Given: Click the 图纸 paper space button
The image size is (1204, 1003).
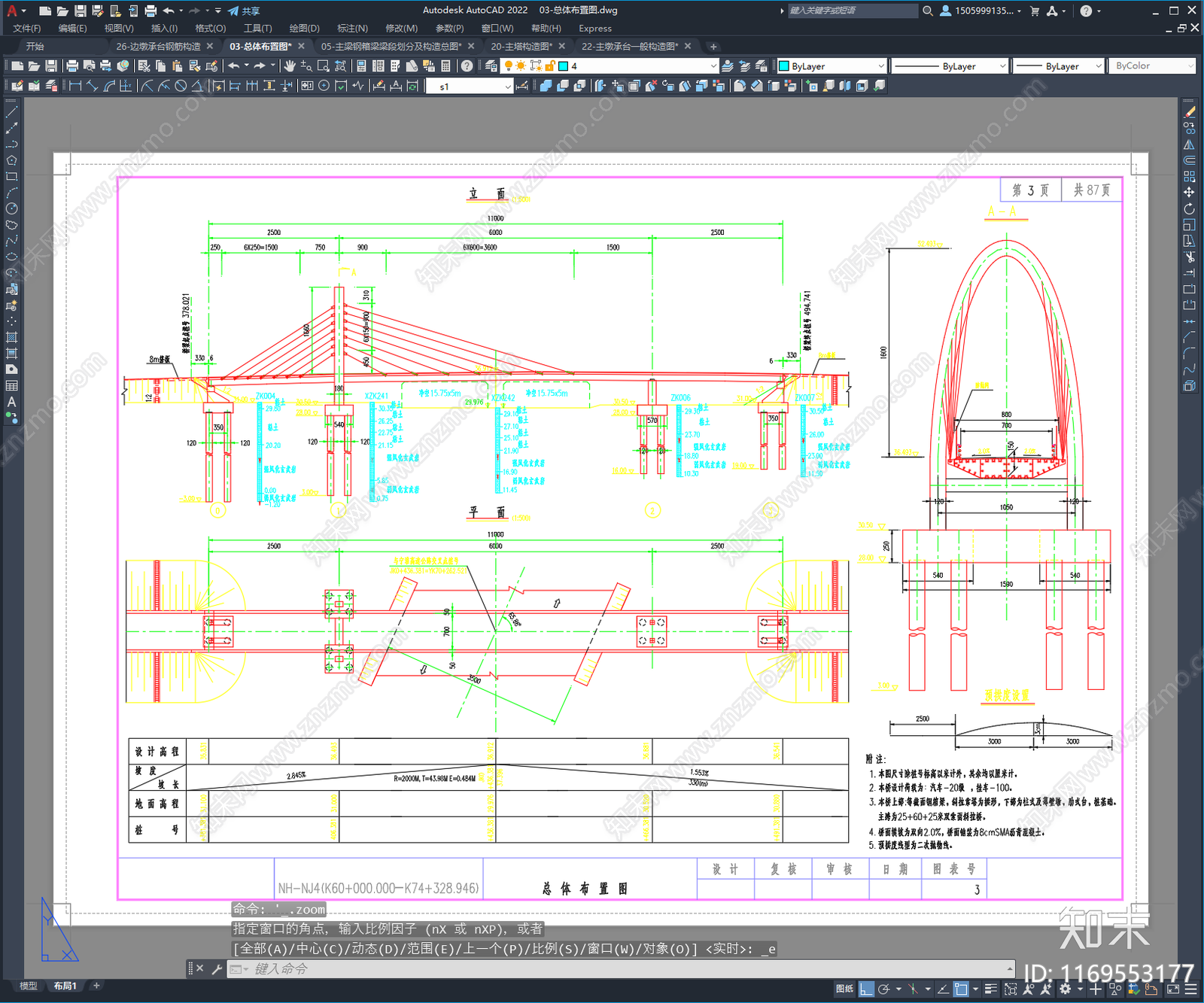Looking at the screenshot, I should (x=844, y=989).
